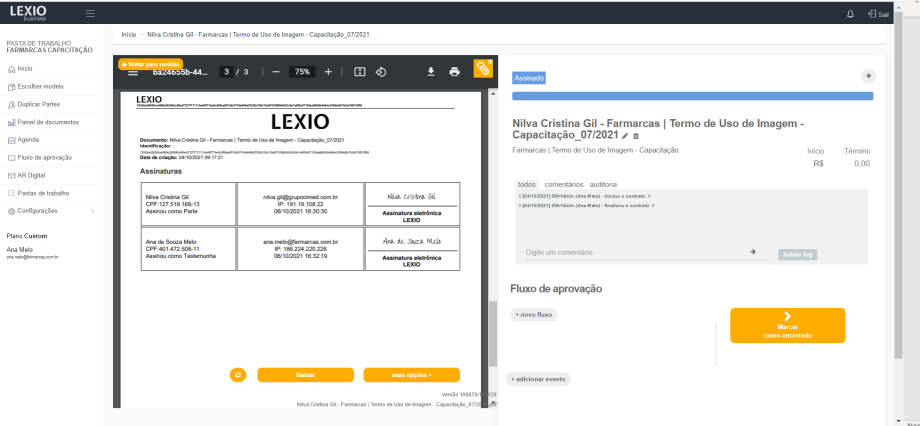Image resolution: width=920 pixels, height=426 pixels.
Task: Zoom out of the PDF with minus
Action: pyautogui.click(x=276, y=72)
